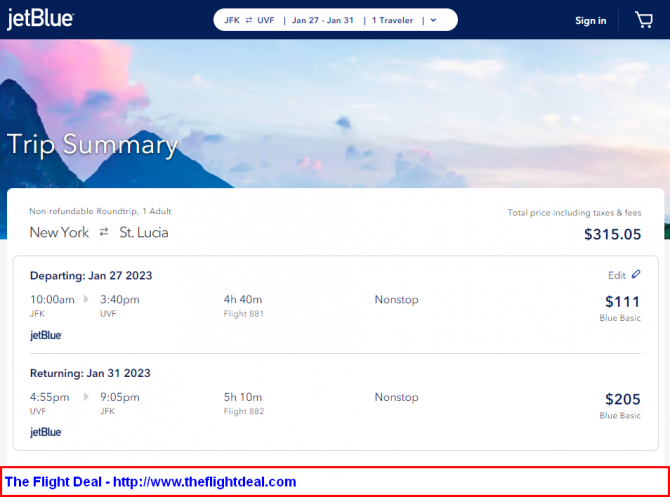Click 4:55pm departure time

coord(49,397)
